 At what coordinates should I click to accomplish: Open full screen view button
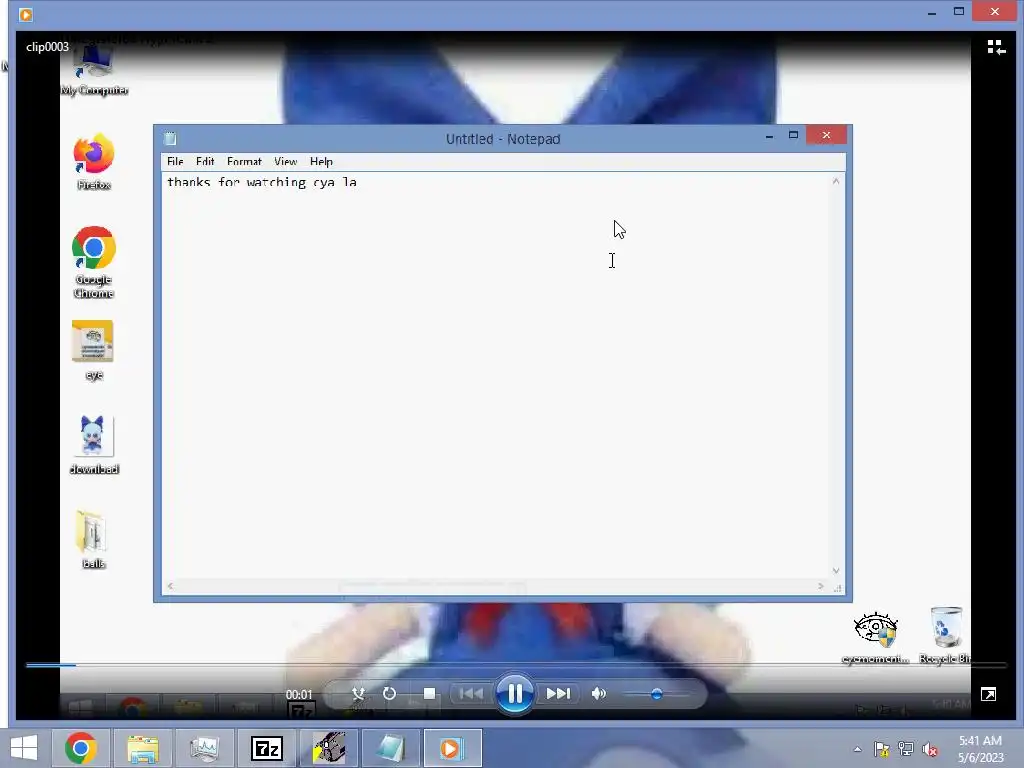(988, 694)
